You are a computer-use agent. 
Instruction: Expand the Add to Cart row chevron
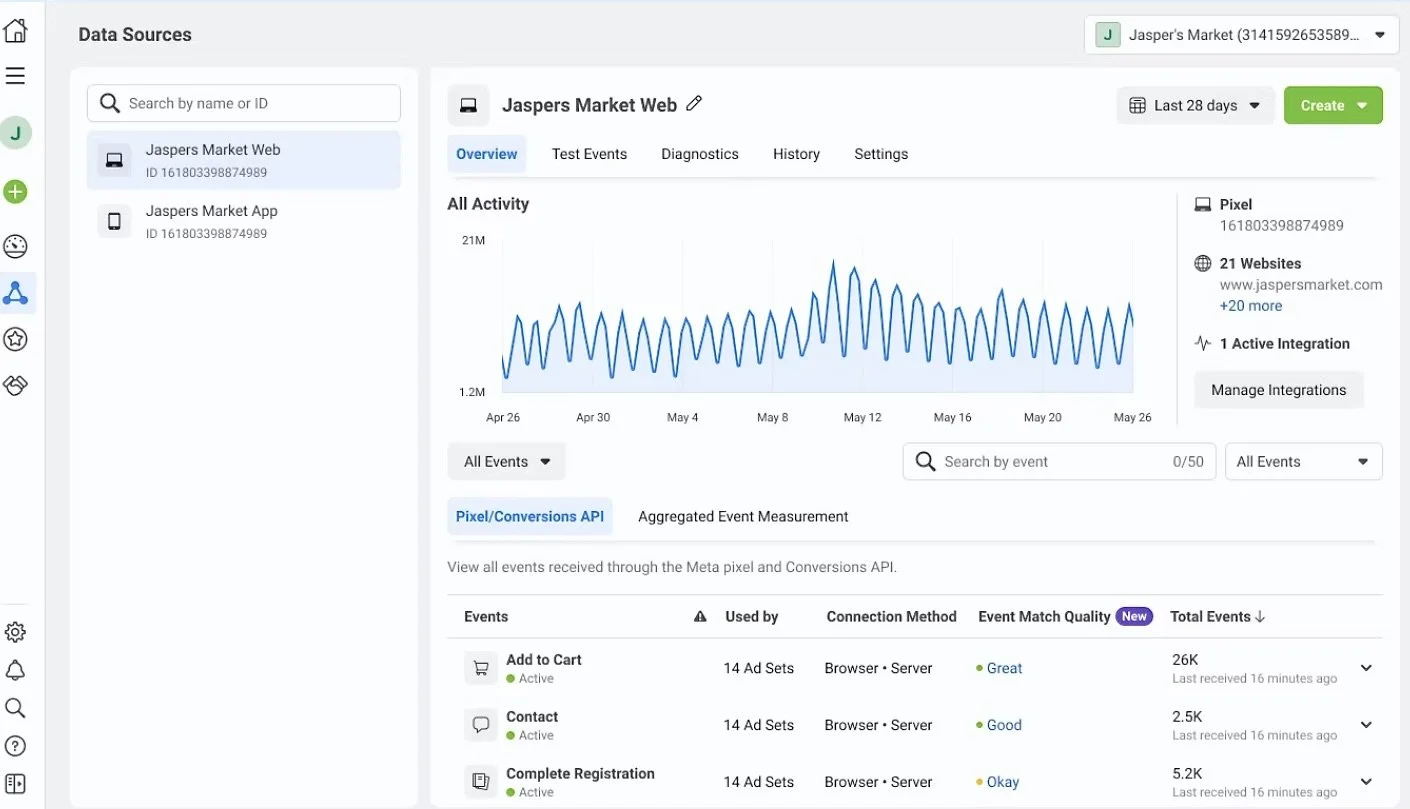click(1366, 668)
